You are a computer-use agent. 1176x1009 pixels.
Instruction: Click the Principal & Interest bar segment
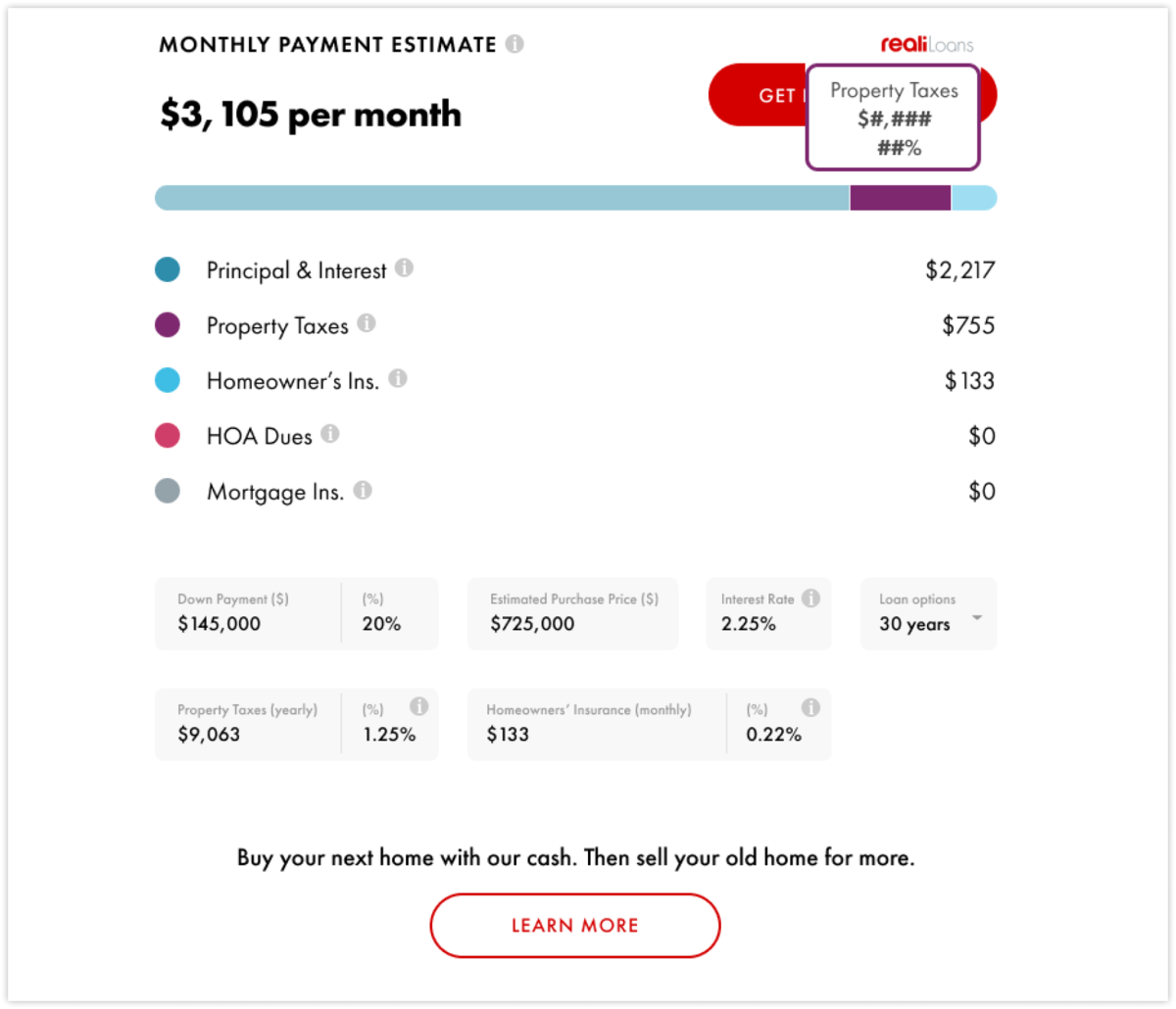[x=502, y=198]
